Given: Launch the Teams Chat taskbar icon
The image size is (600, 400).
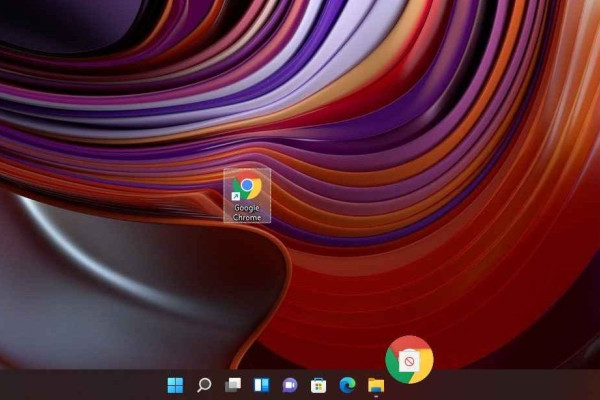Looking at the screenshot, I should tap(290, 385).
